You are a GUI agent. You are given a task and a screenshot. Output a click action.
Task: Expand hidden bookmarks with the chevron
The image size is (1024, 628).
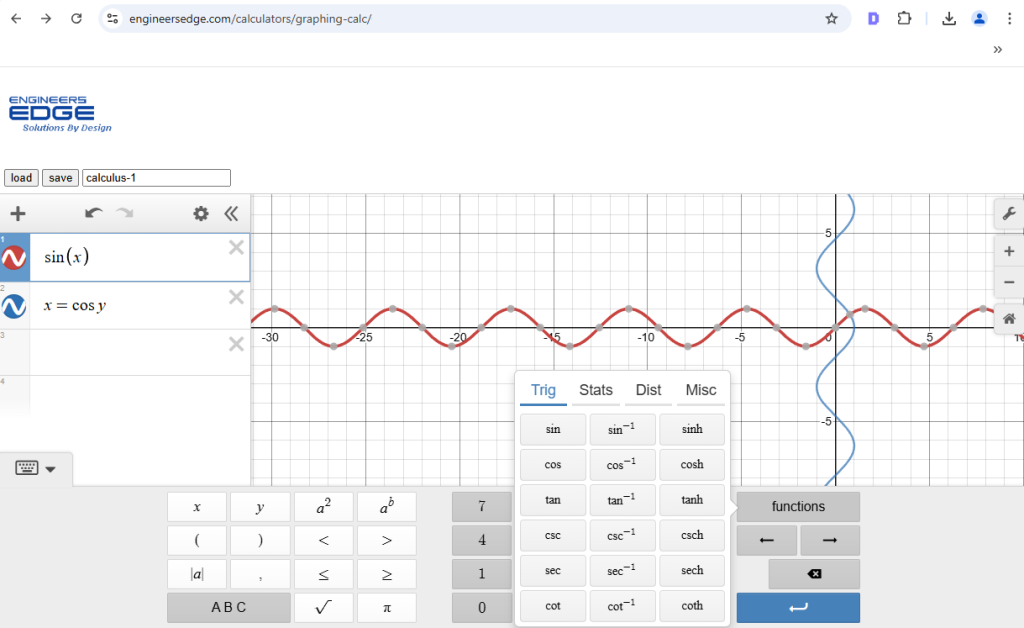pos(995,47)
